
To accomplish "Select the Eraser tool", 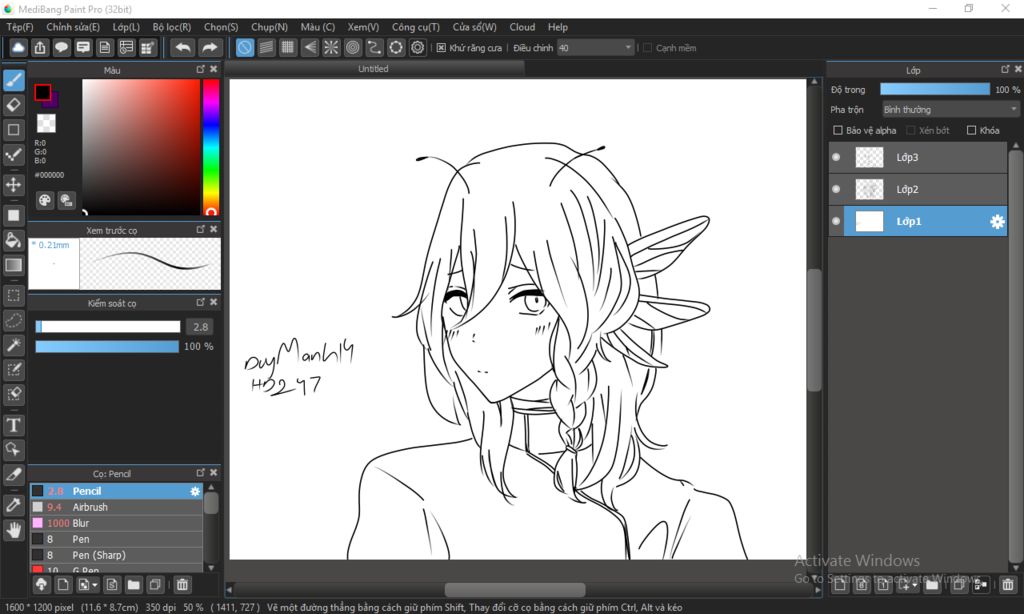I will (14, 105).
